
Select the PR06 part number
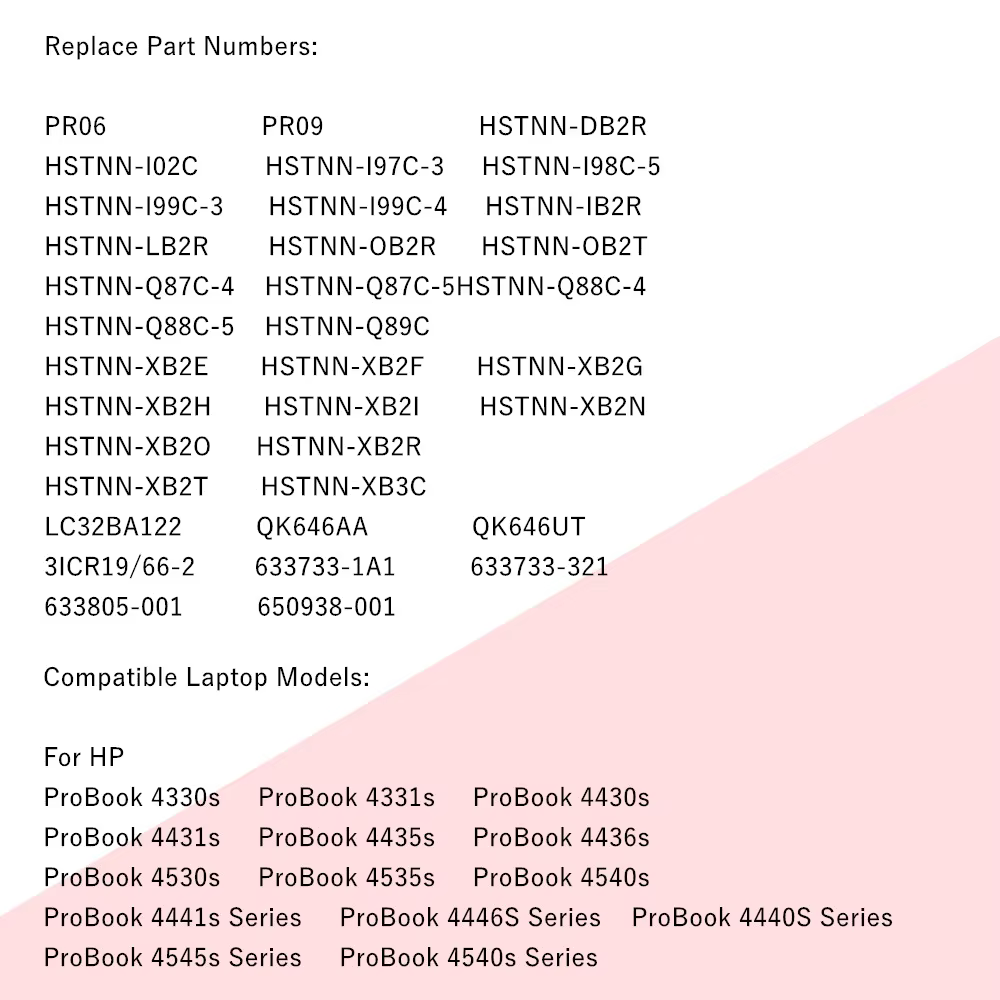pyautogui.click(x=75, y=126)
